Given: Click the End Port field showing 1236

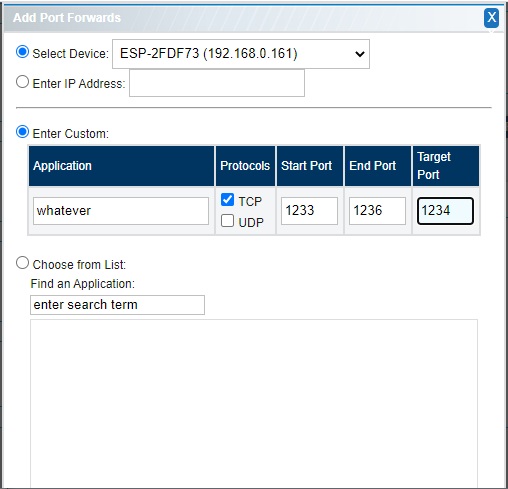Looking at the screenshot, I should [377, 211].
